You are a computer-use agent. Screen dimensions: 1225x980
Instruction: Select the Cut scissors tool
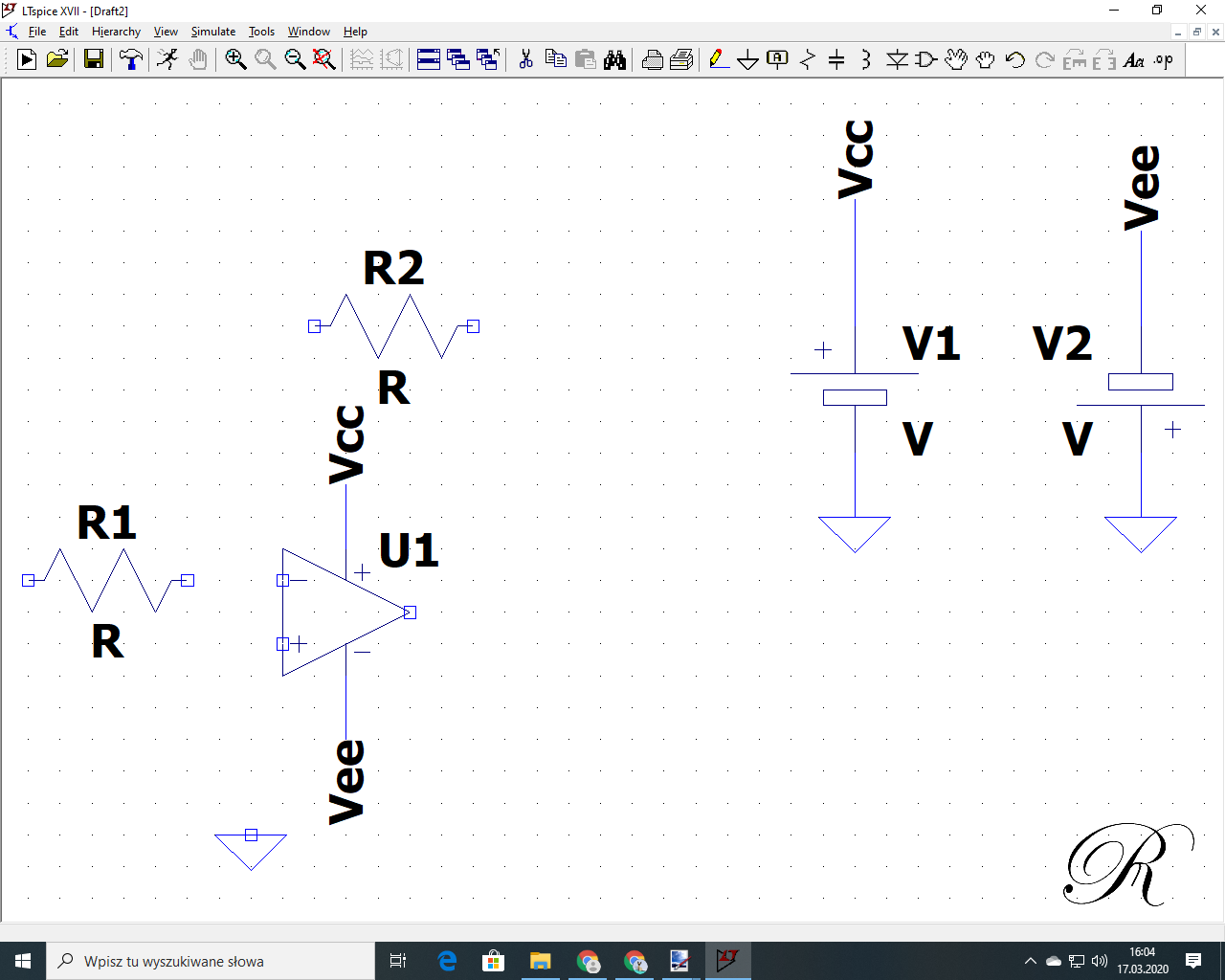[x=525, y=59]
